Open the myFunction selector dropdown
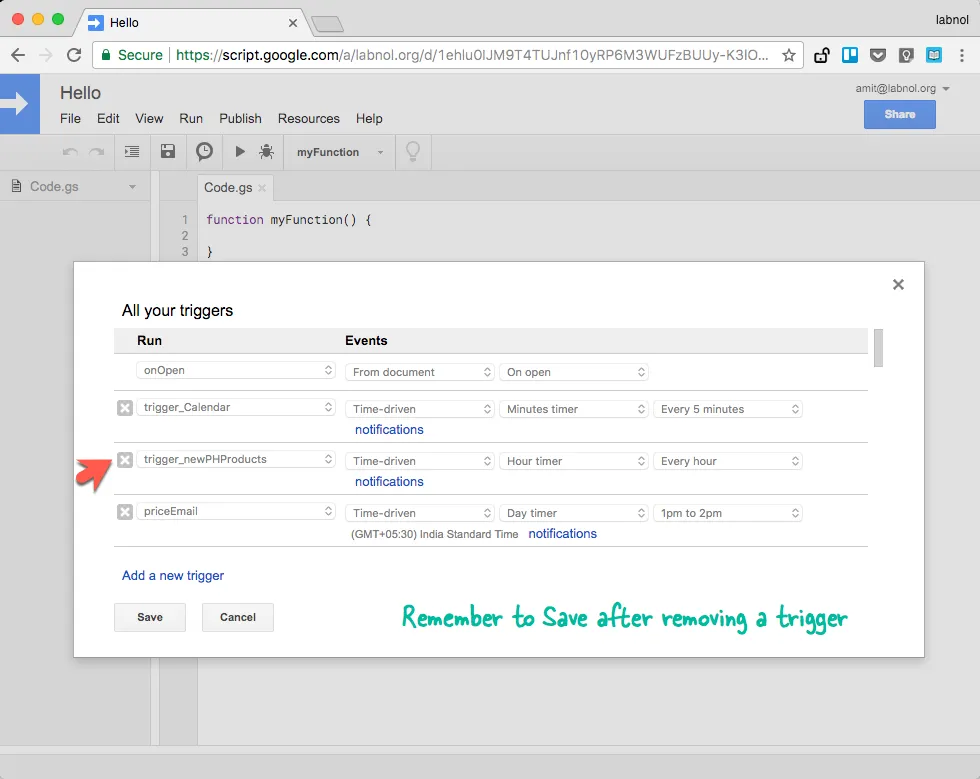The image size is (980, 779). pyautogui.click(x=340, y=151)
